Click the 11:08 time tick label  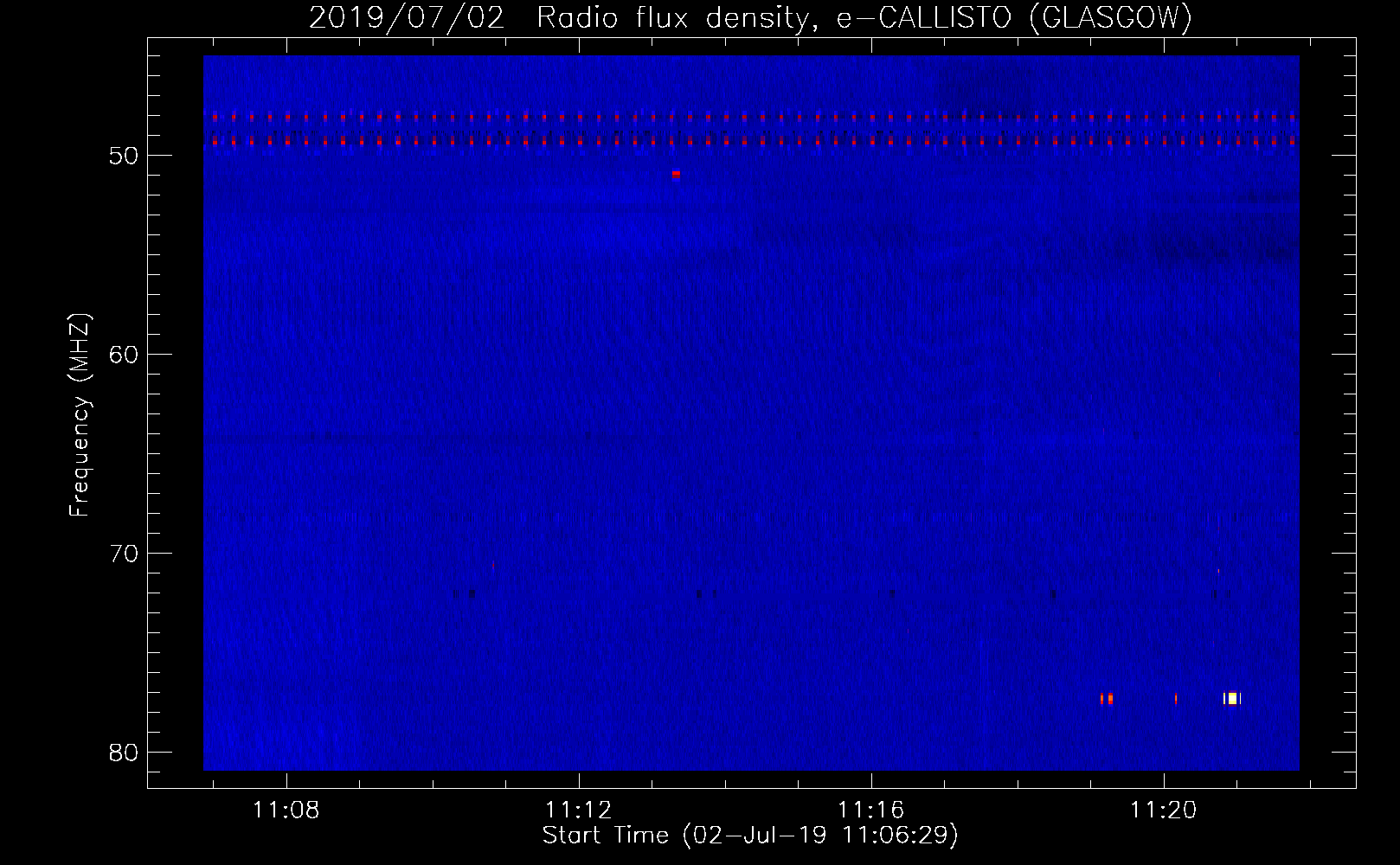[286, 810]
